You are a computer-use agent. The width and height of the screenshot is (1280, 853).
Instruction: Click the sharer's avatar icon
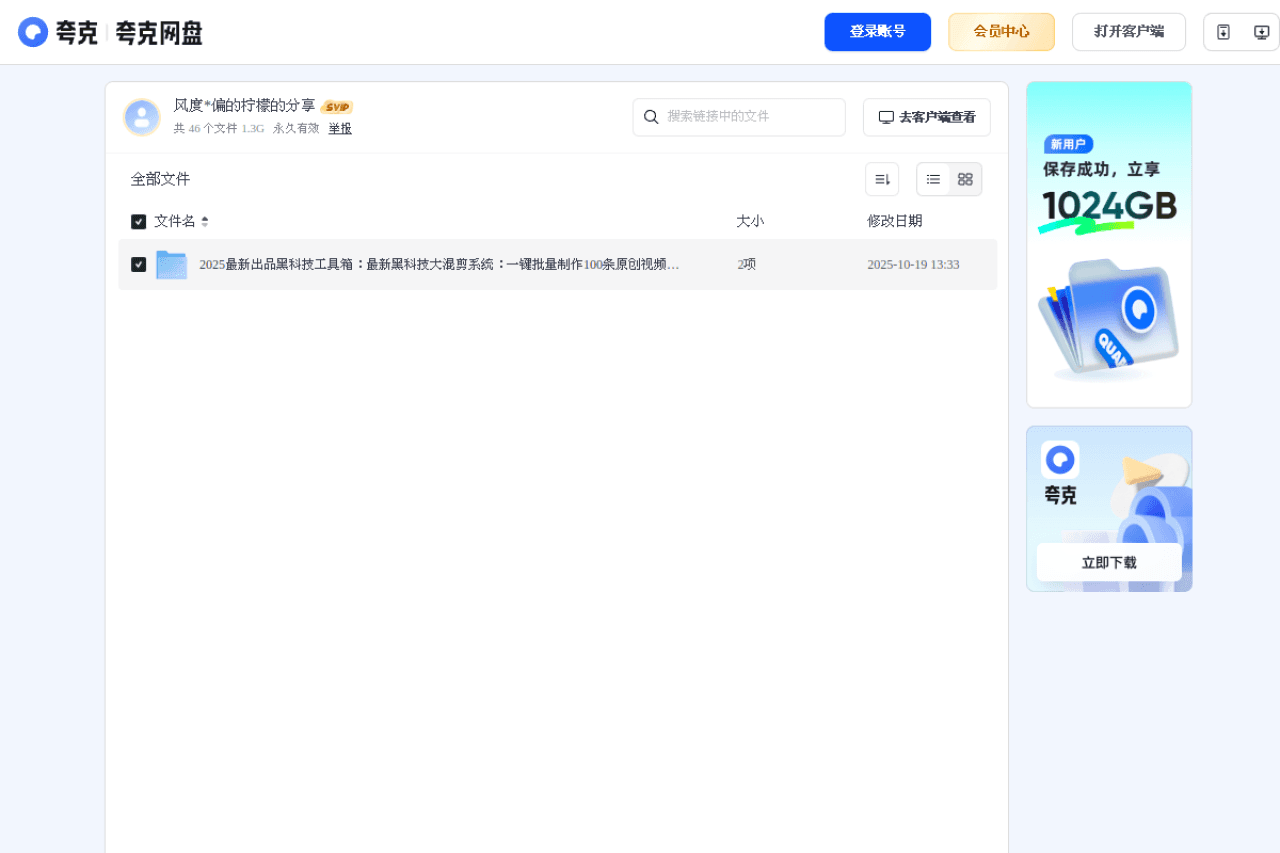(142, 117)
